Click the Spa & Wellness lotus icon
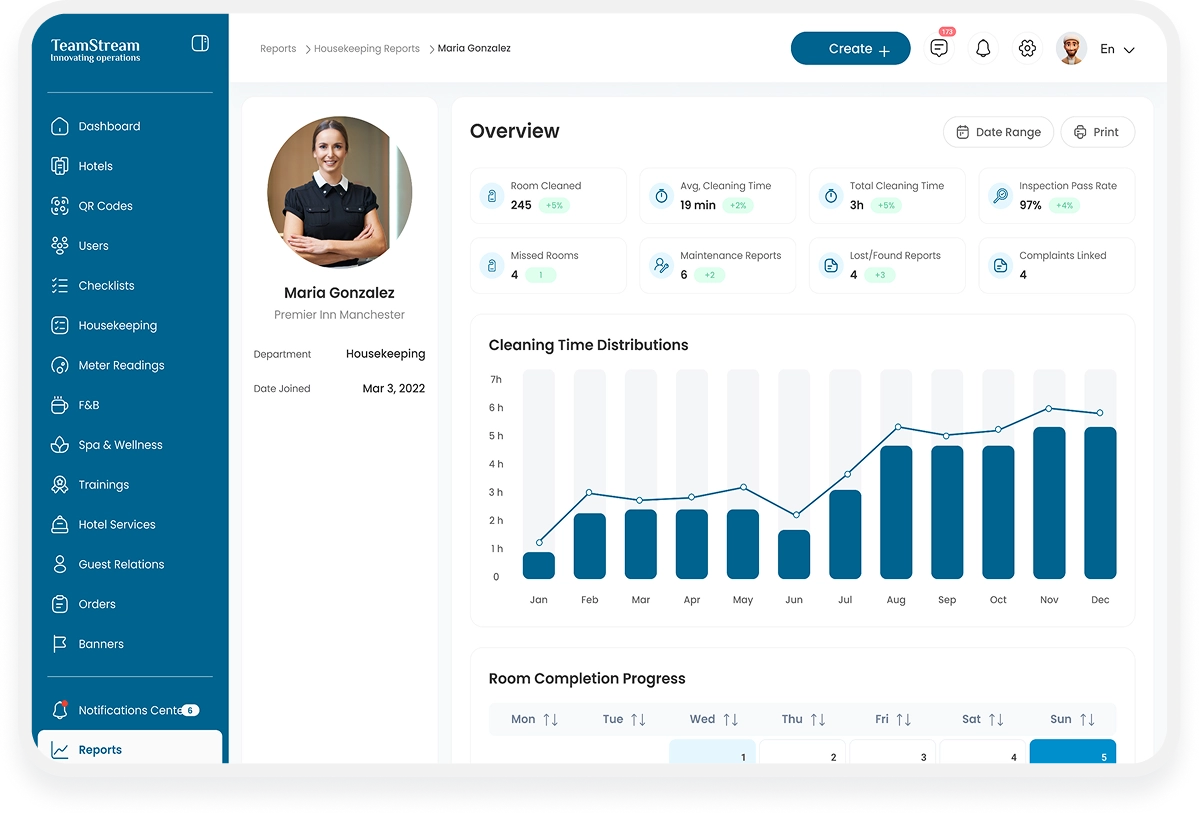Viewport: 1199px width, 813px height. coord(60,445)
